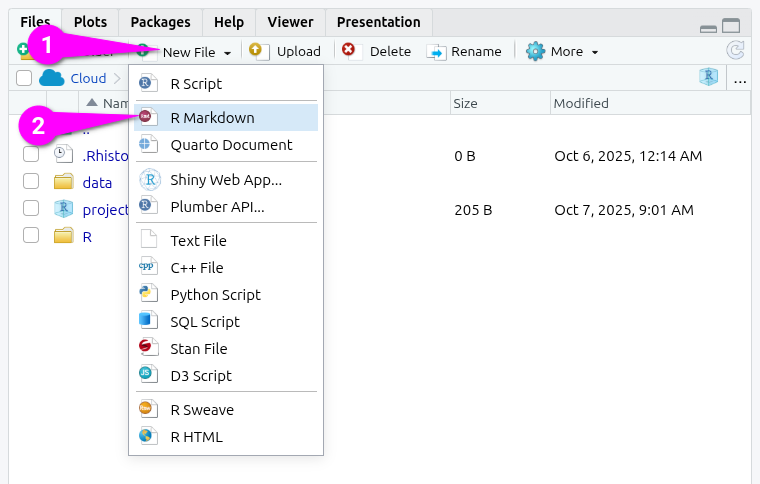Click the D3 Script JS icon
The width and height of the screenshot is (760, 484).
[148, 374]
